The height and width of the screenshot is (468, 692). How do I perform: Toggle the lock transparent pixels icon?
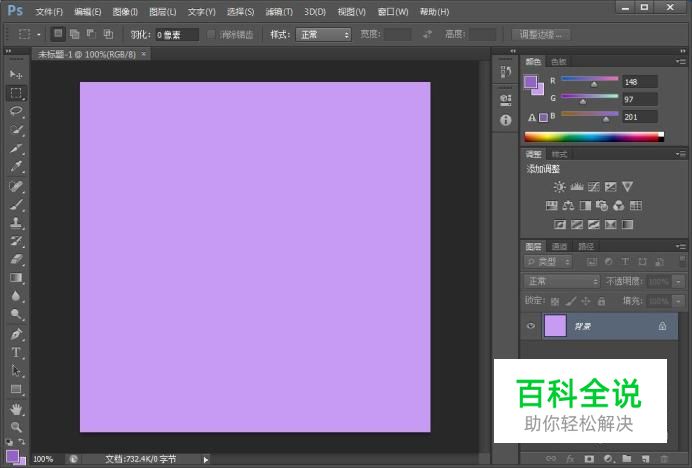pos(555,301)
